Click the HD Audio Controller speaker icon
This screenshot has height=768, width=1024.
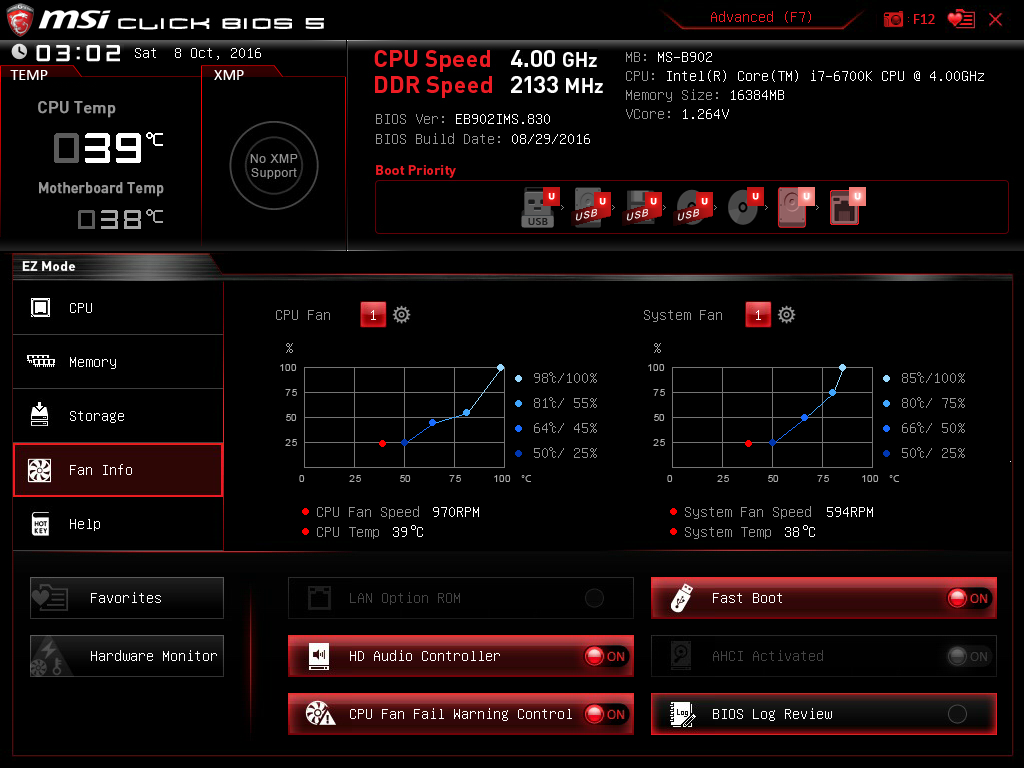319,656
